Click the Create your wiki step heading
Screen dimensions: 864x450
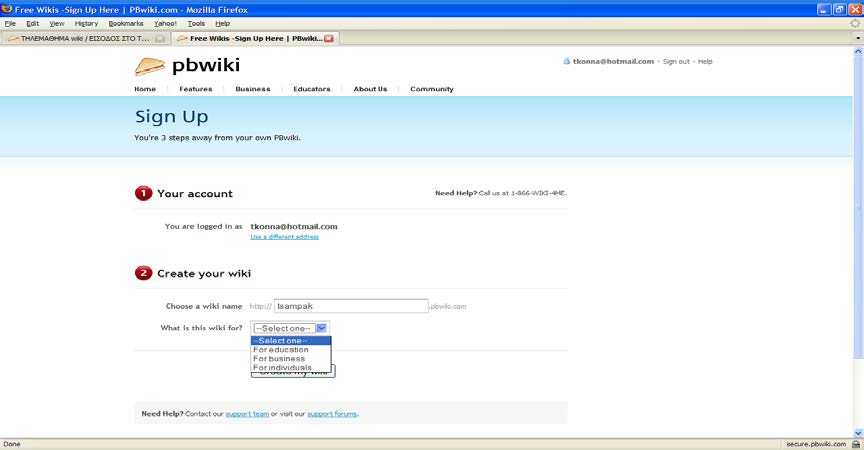204,274
